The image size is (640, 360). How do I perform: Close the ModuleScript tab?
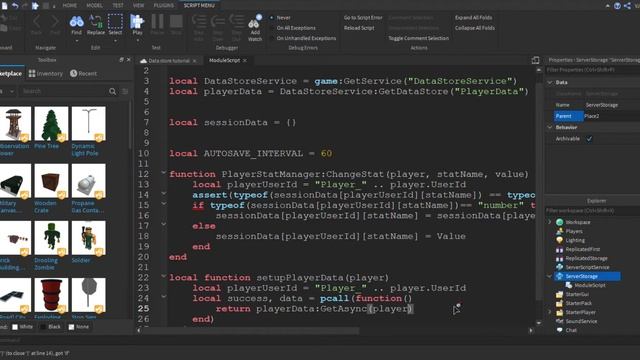click(x=244, y=60)
